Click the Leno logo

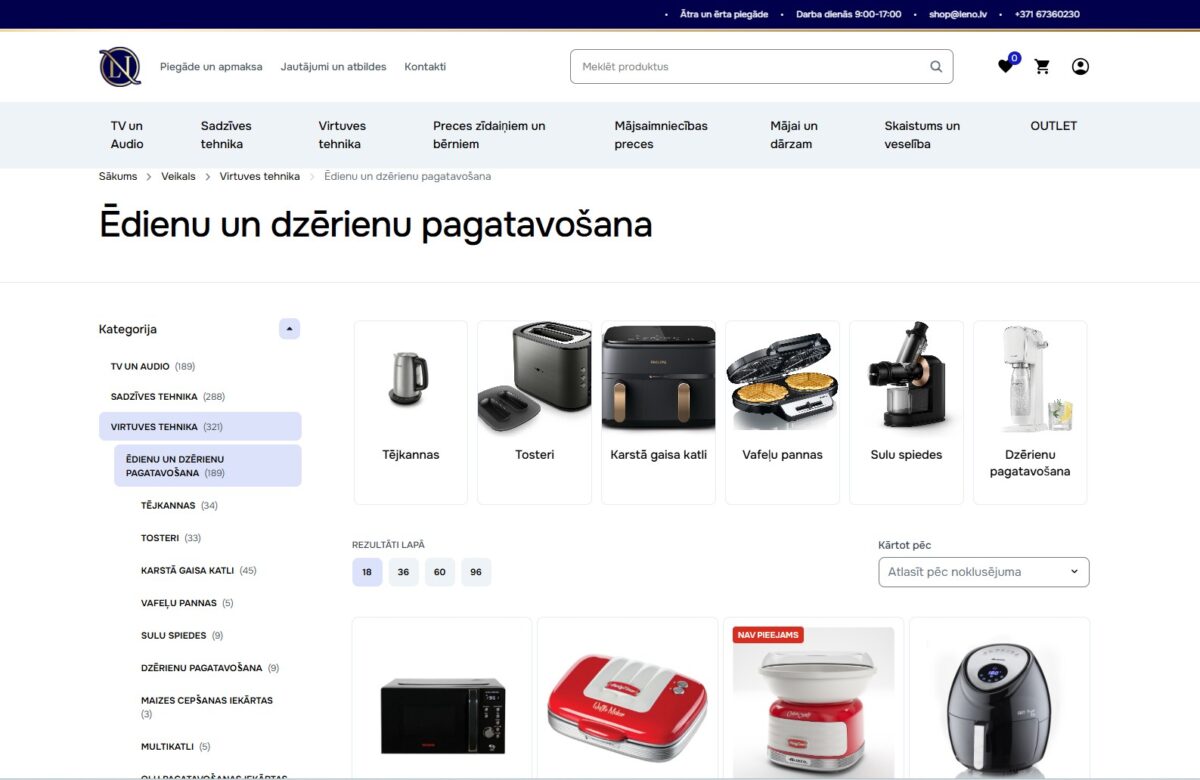pyautogui.click(x=119, y=66)
